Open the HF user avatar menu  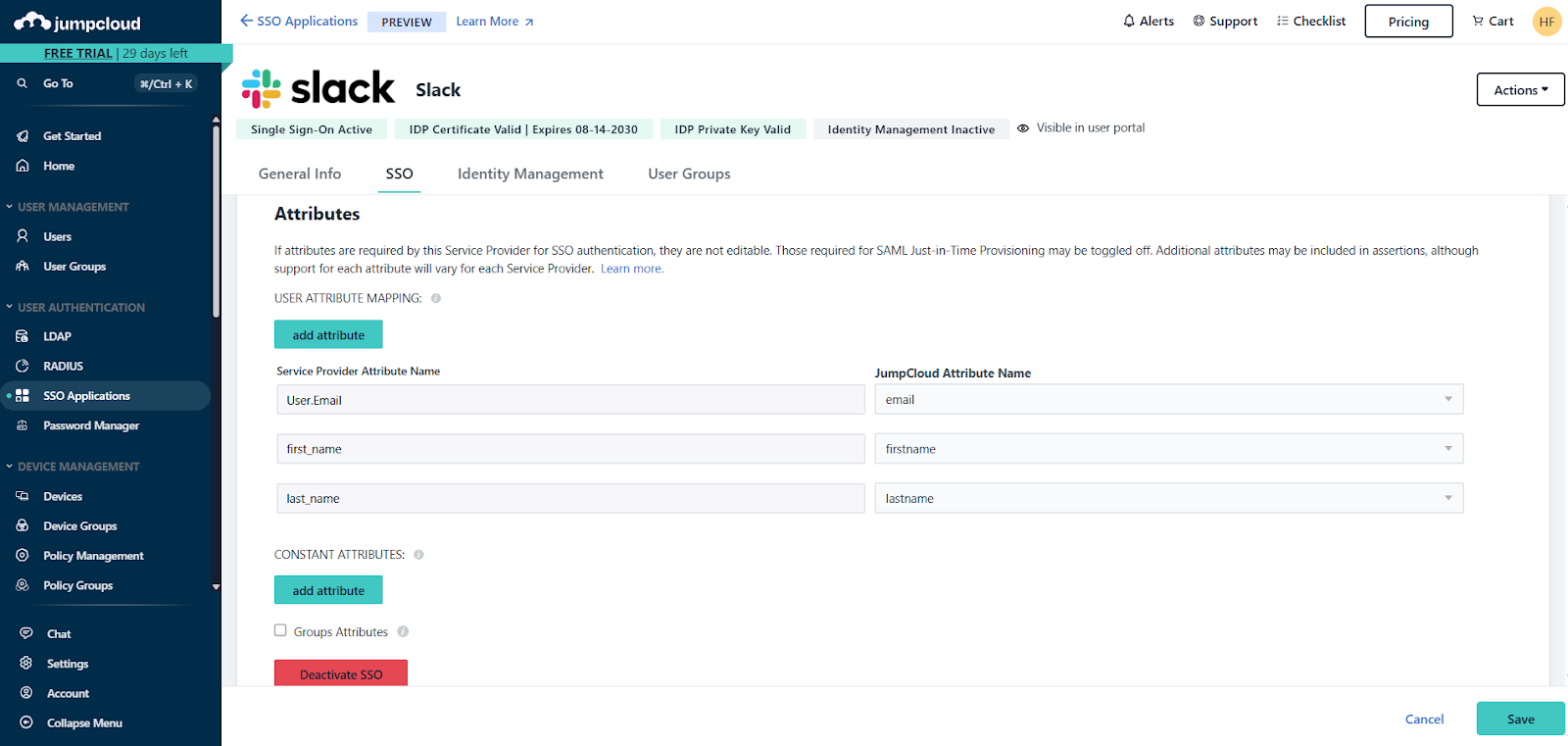(x=1546, y=22)
